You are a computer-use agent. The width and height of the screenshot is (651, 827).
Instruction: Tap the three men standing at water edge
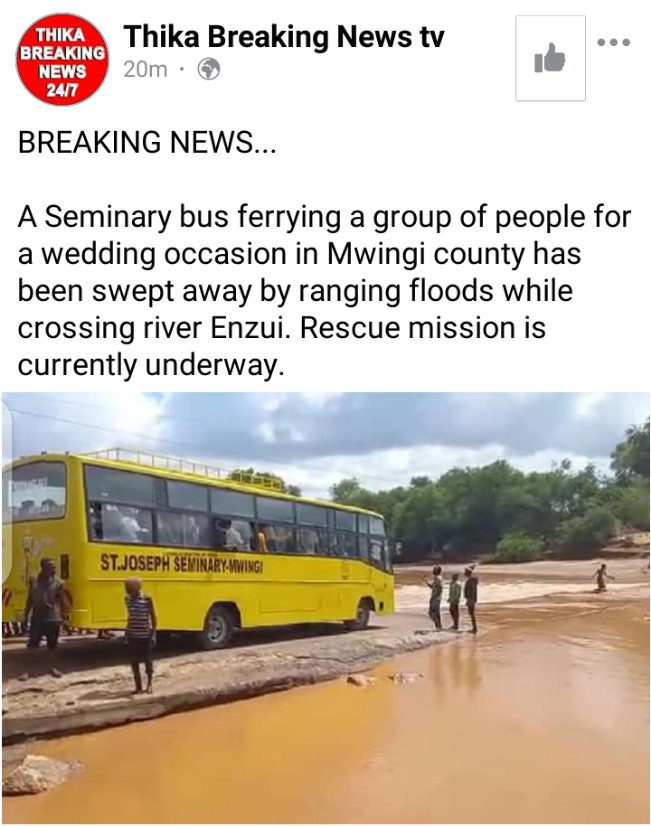(x=452, y=598)
